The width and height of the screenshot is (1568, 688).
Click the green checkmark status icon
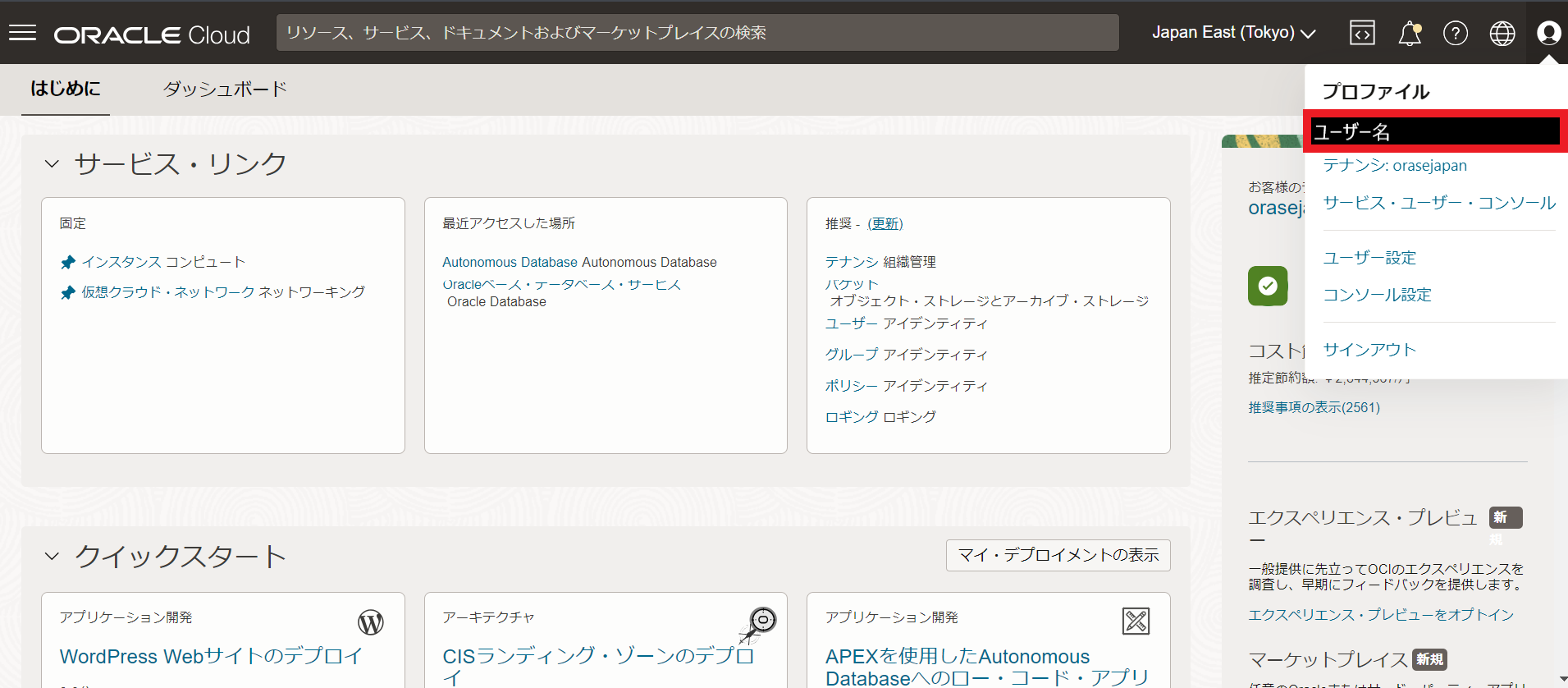click(x=1268, y=286)
